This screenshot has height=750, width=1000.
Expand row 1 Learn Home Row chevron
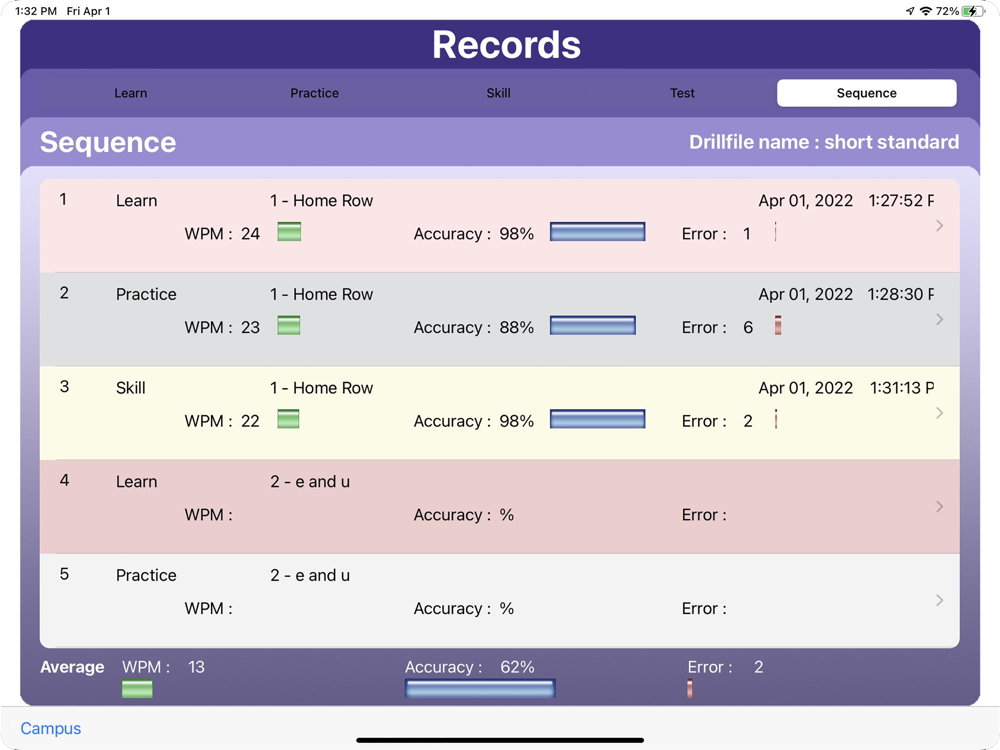tap(939, 226)
